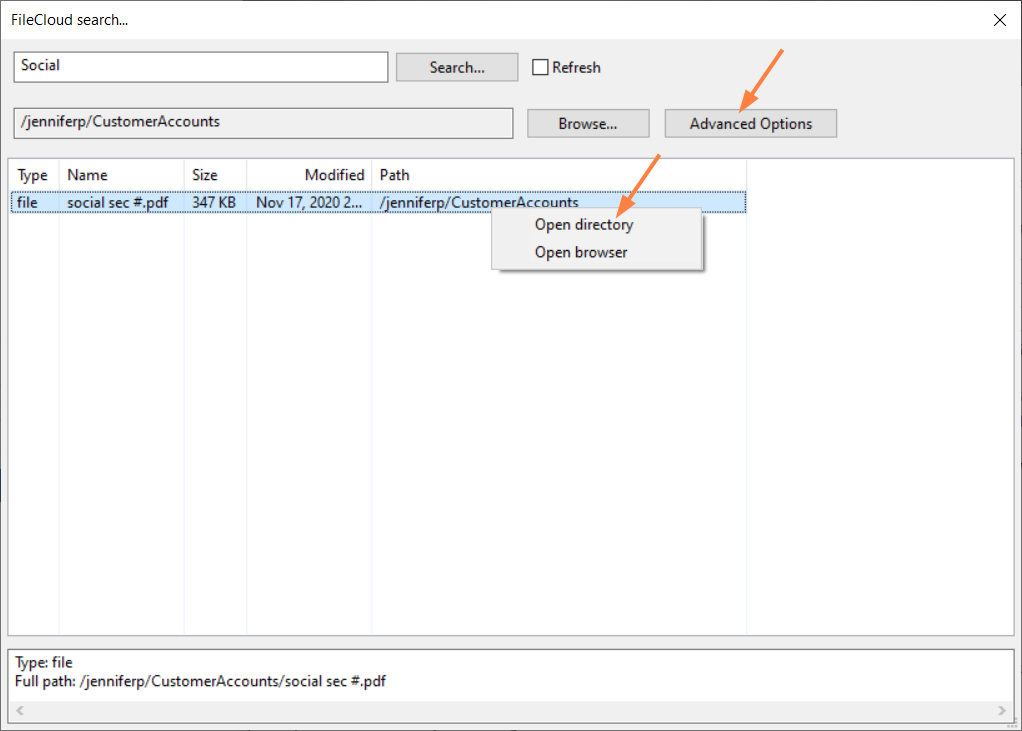Choose Open directory from context menu

click(584, 225)
